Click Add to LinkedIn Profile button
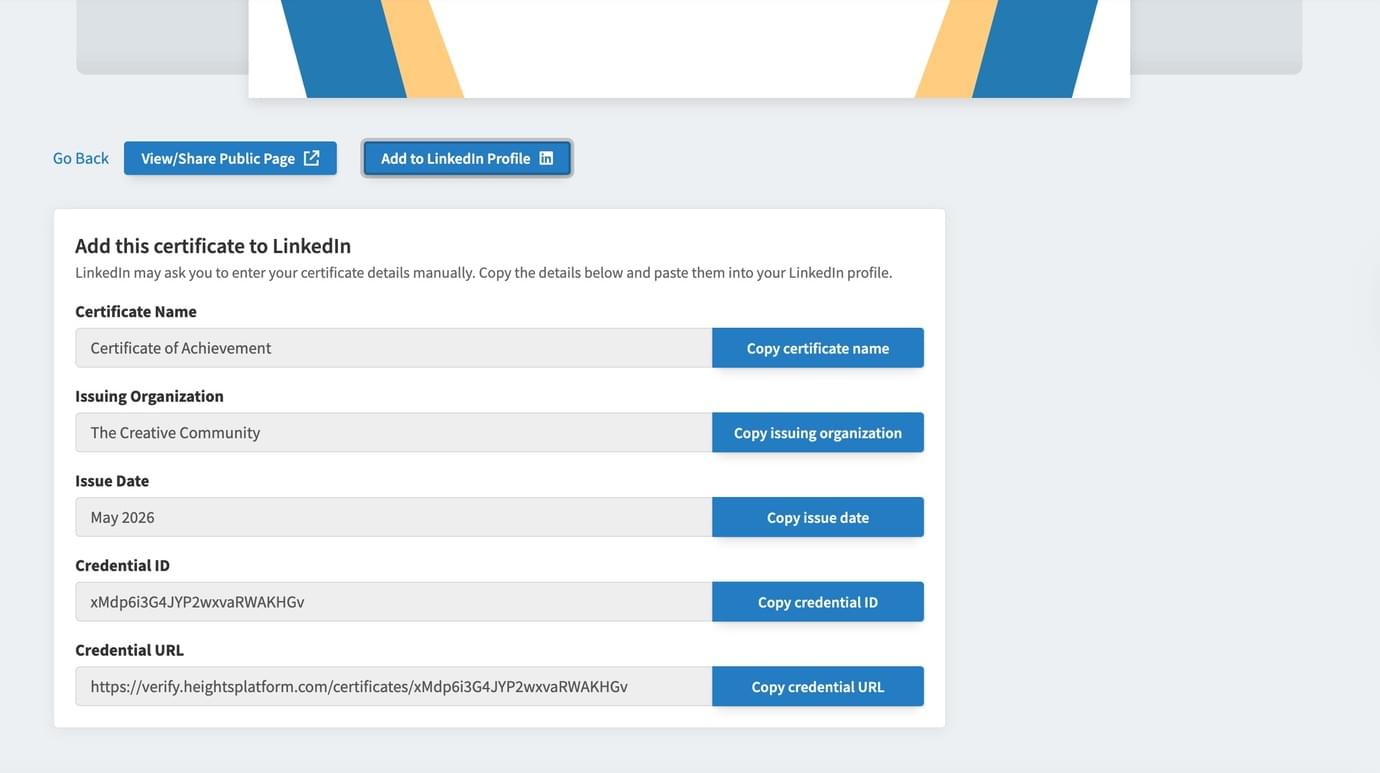 point(467,158)
